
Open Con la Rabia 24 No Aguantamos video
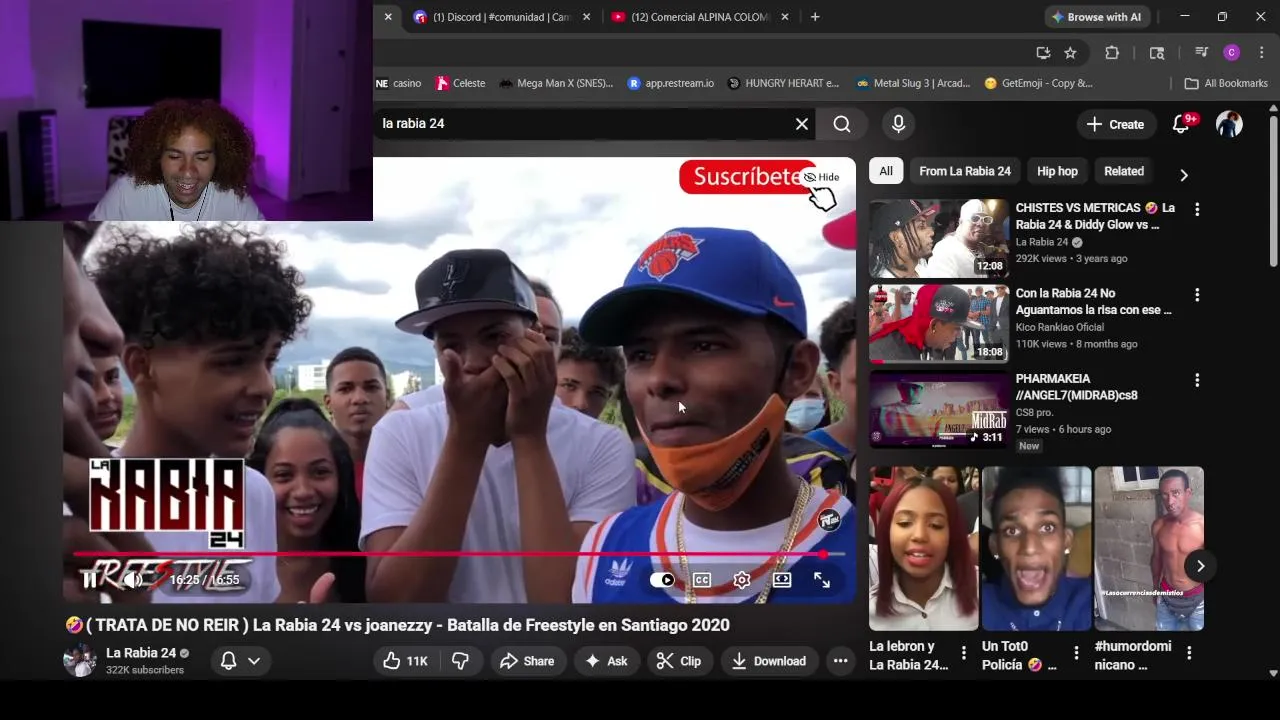(x=939, y=323)
